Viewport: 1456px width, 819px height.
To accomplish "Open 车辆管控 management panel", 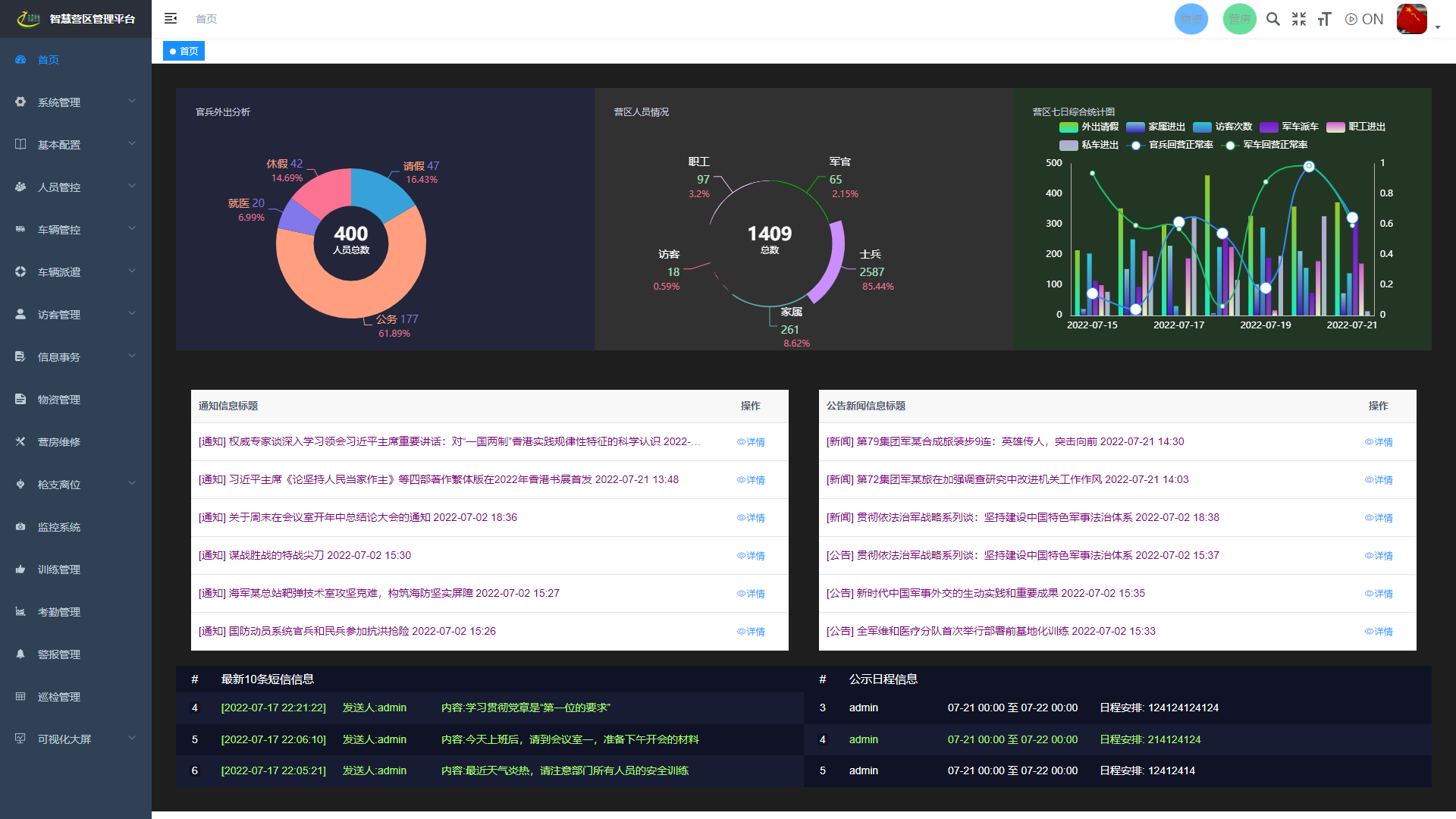I will click(x=75, y=229).
